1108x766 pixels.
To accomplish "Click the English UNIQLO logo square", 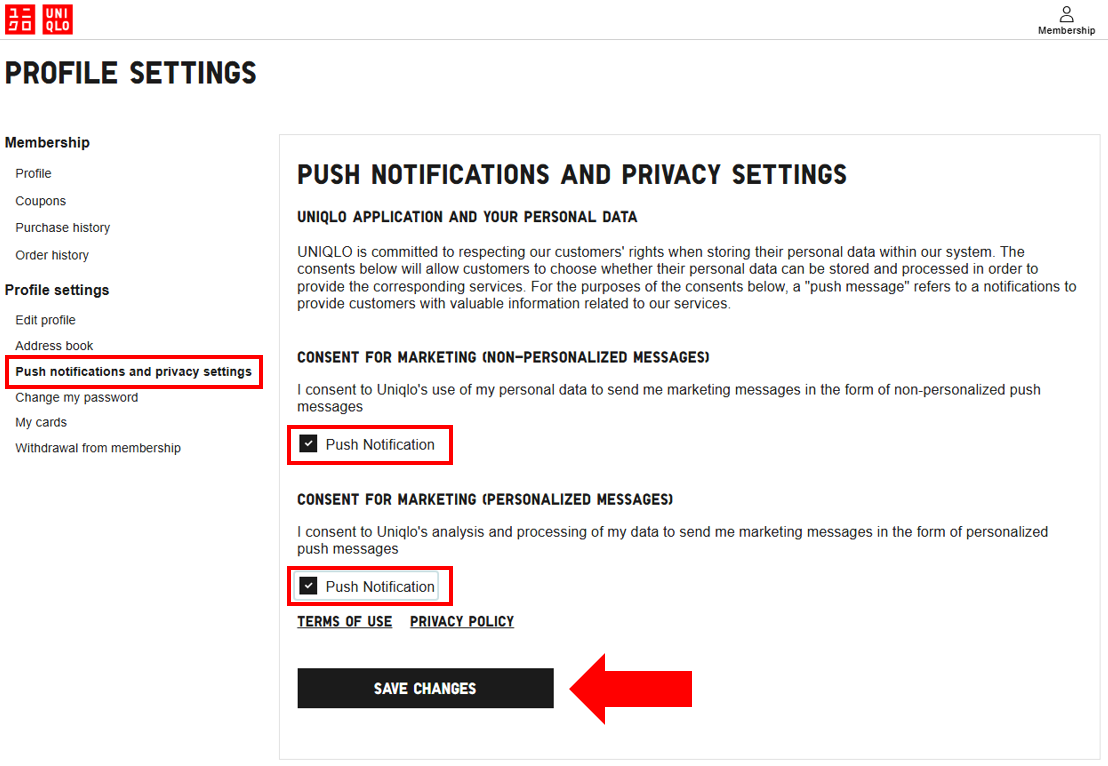I will point(58,19).
